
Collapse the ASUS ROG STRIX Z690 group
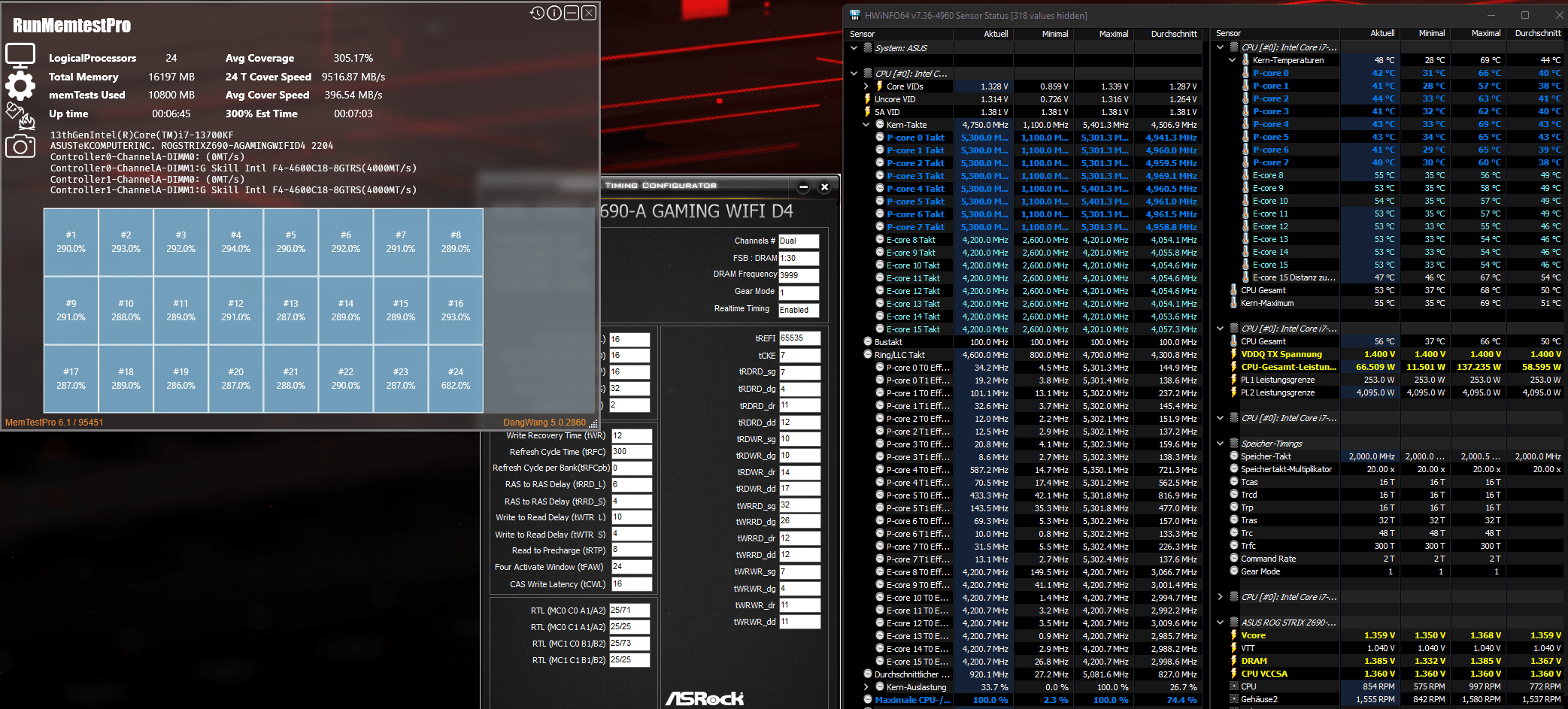[x=1221, y=623]
